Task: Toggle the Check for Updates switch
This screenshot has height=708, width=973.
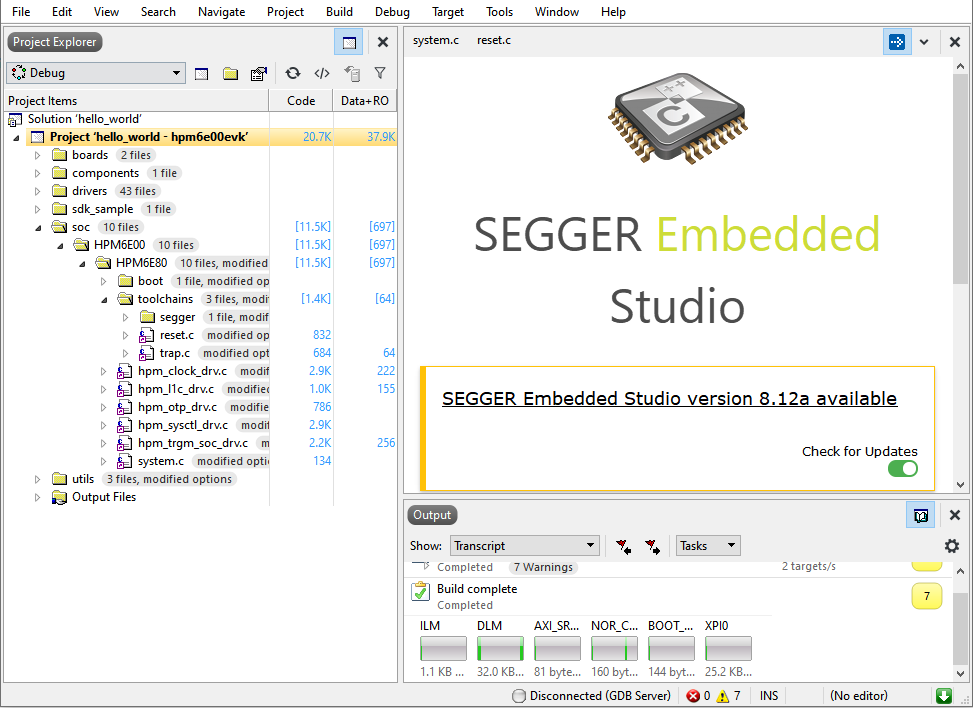Action: 902,468
